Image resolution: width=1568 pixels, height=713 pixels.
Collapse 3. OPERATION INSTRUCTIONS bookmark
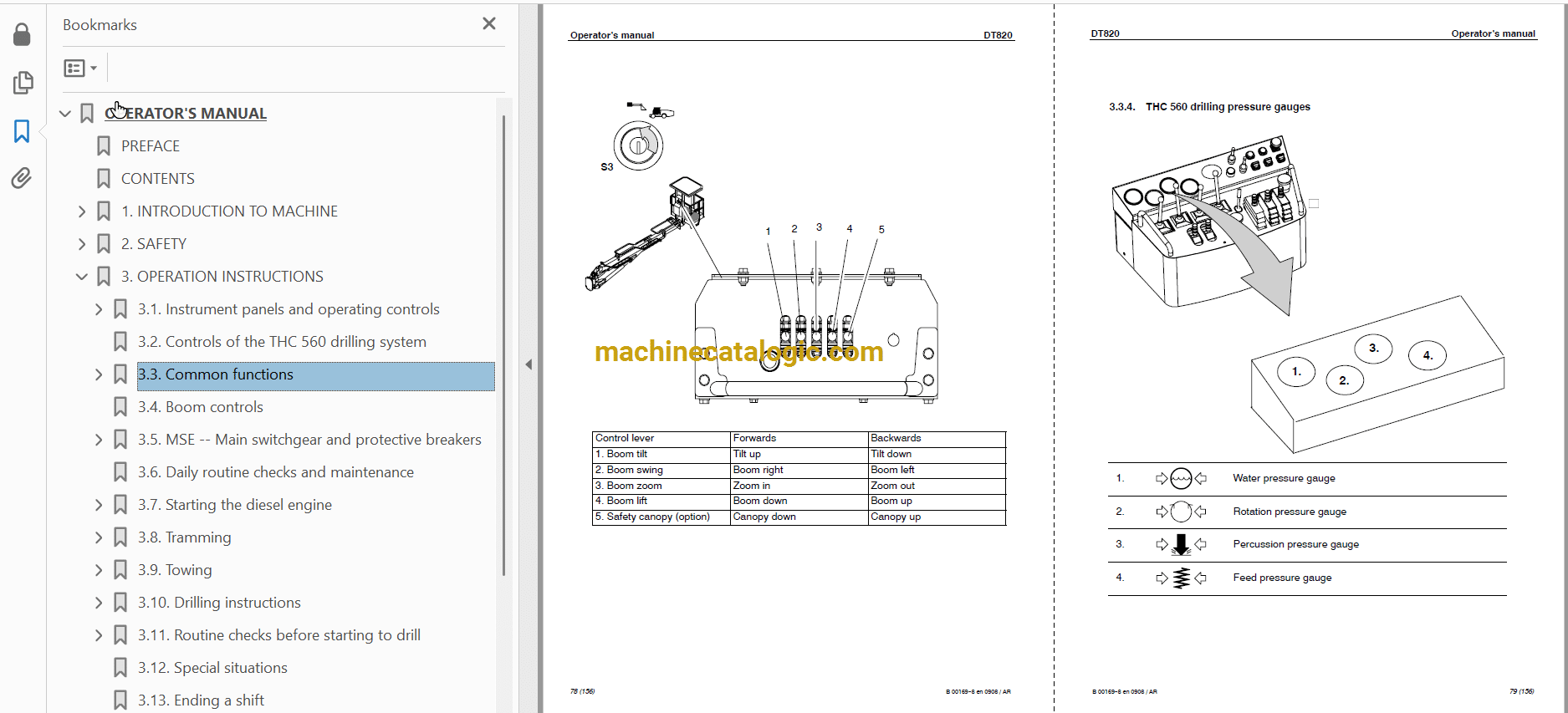(82, 277)
